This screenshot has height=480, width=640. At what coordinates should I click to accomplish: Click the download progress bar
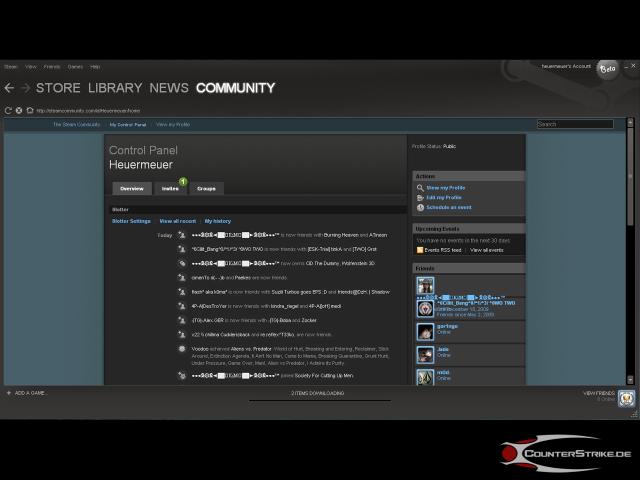[x=320, y=400]
